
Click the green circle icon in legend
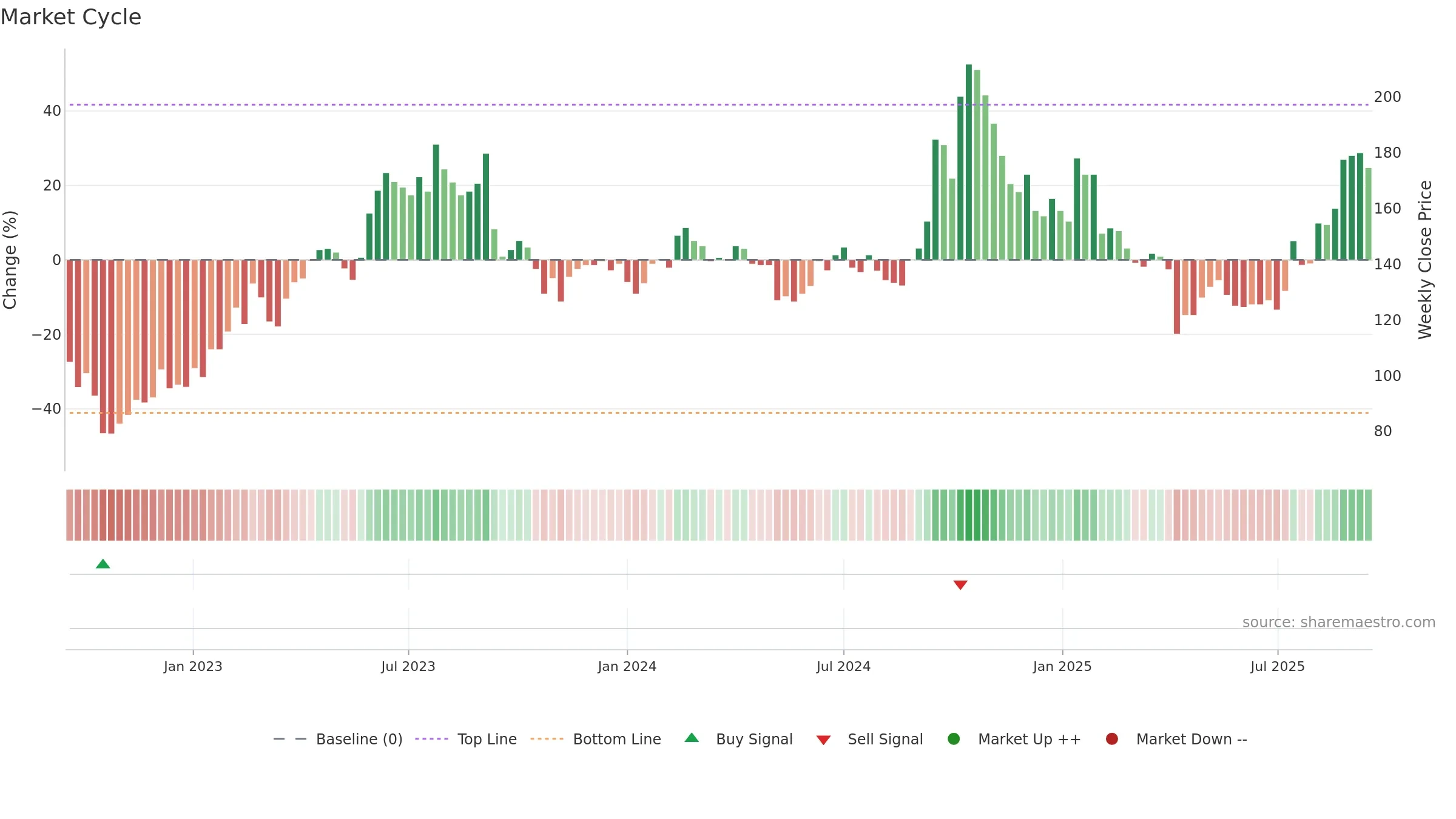954,739
